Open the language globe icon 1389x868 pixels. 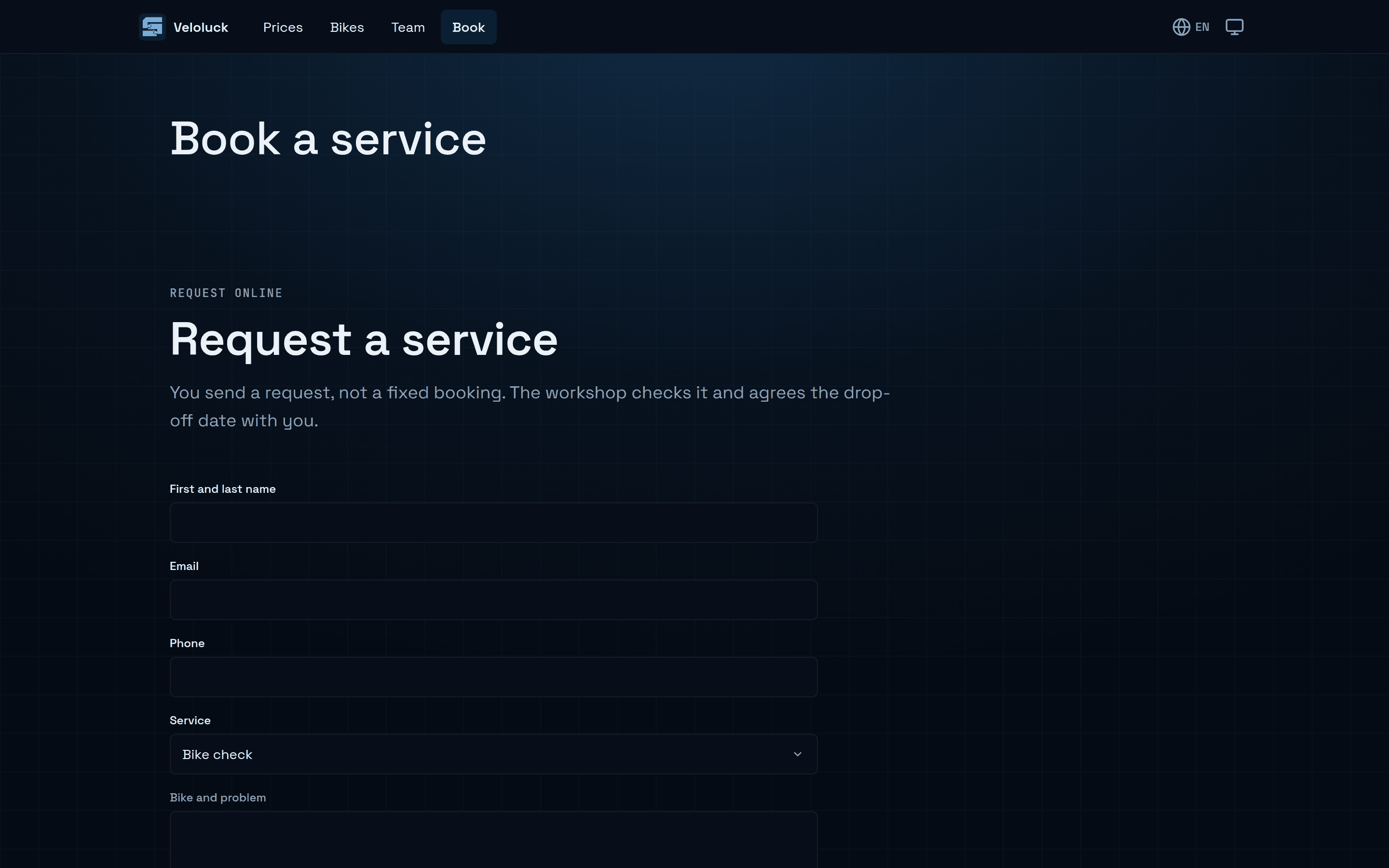click(x=1181, y=27)
